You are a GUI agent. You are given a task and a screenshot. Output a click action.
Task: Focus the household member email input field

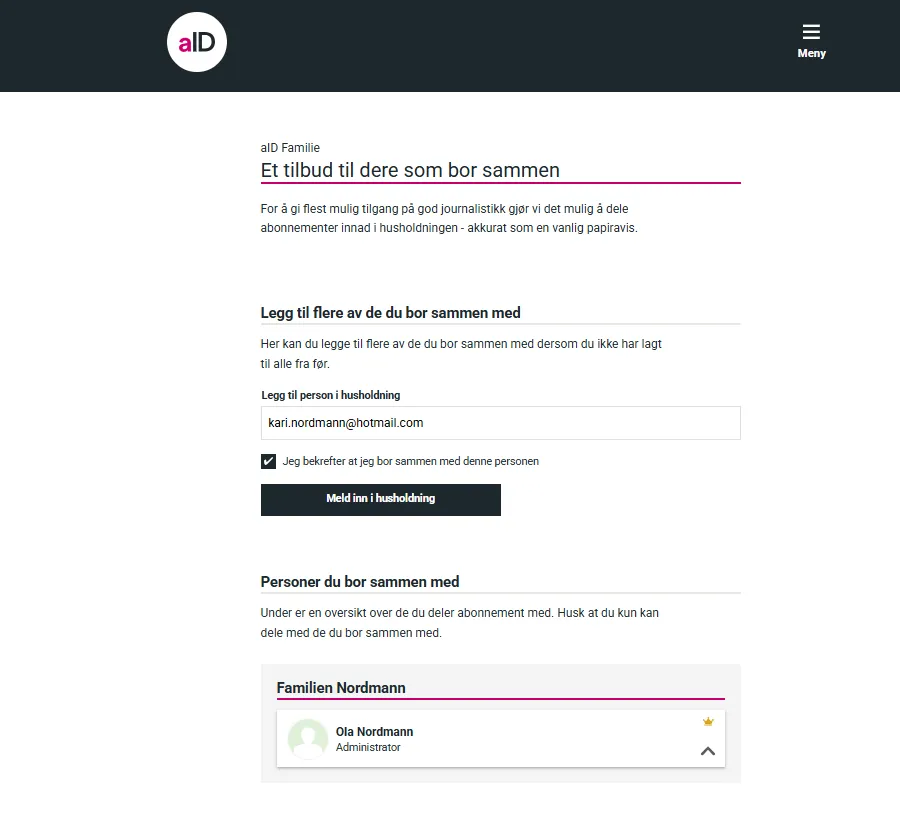pyautogui.click(x=500, y=423)
